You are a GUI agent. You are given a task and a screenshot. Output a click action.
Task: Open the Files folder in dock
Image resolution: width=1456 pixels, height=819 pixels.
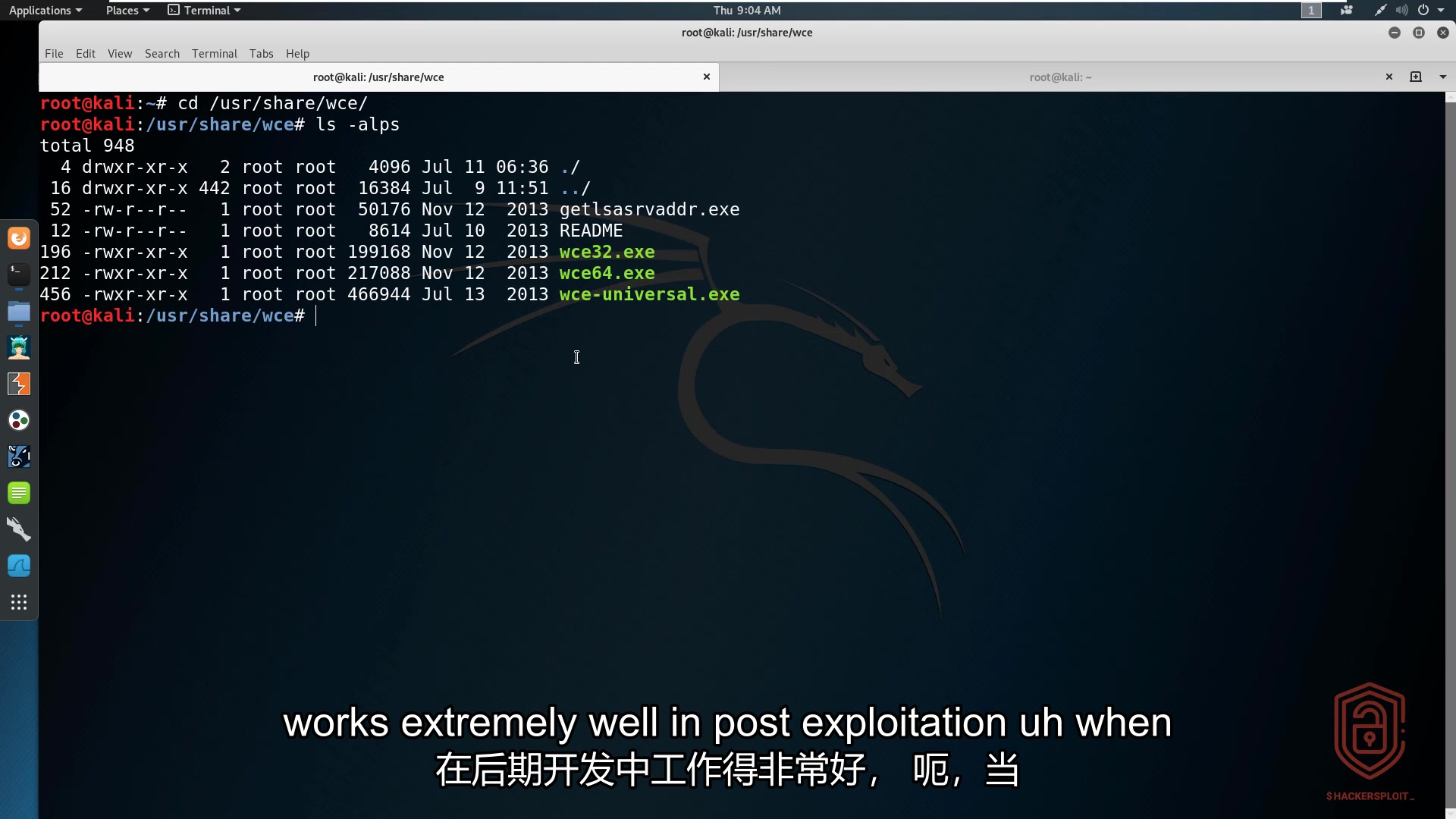tap(19, 311)
